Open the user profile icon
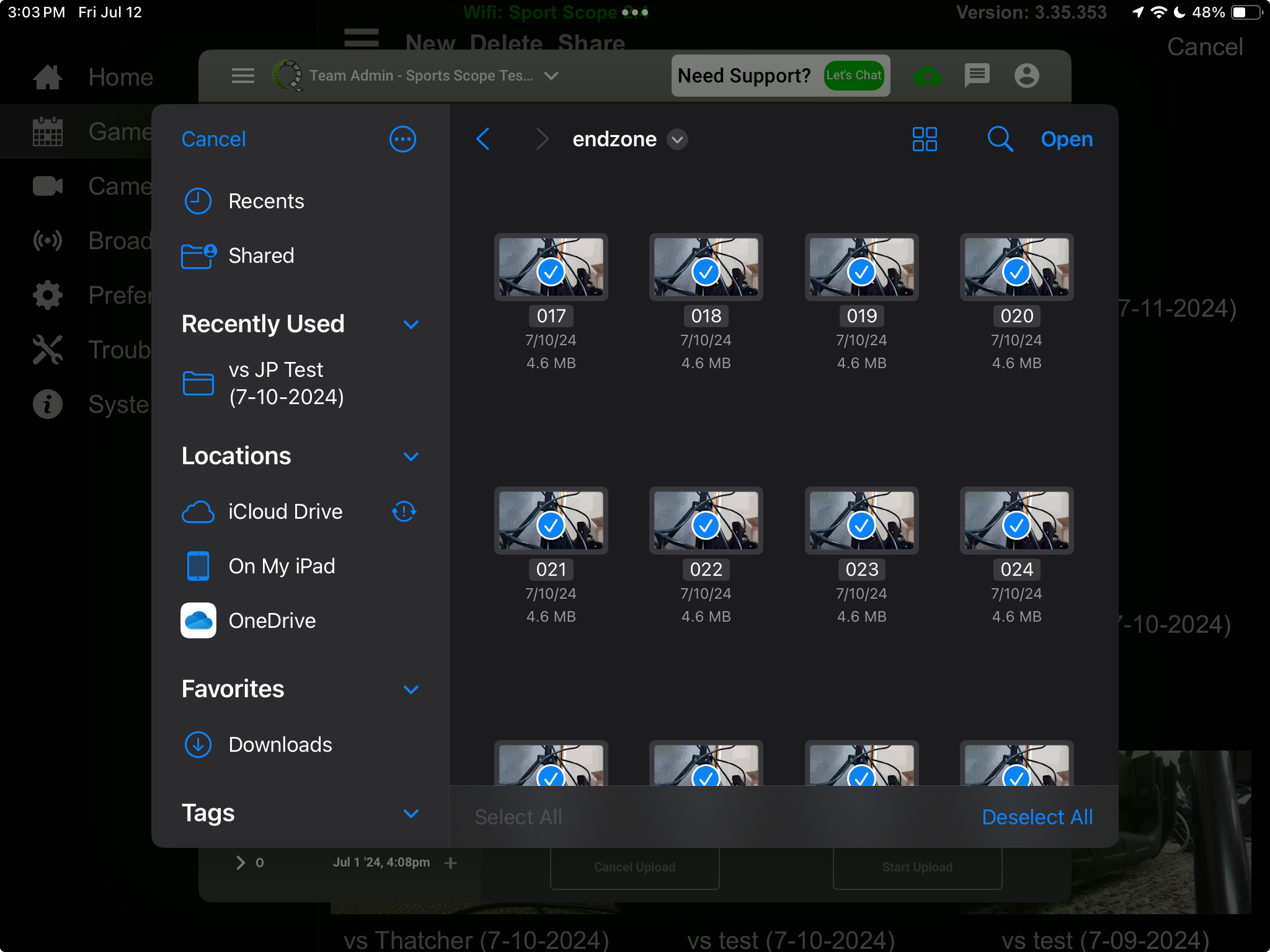Image resolution: width=1270 pixels, height=952 pixels. pyautogui.click(x=1026, y=76)
